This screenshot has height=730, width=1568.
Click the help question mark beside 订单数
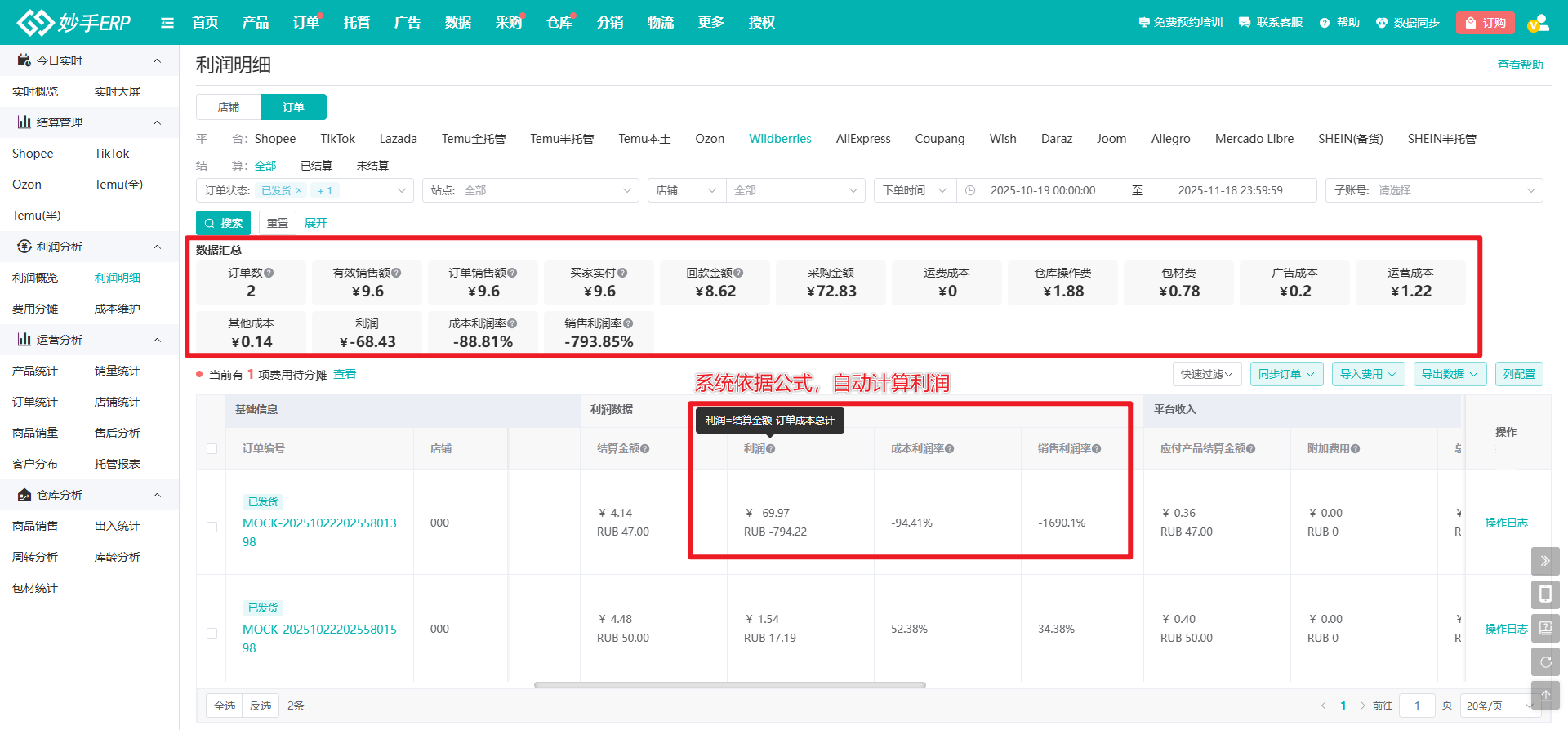click(269, 273)
